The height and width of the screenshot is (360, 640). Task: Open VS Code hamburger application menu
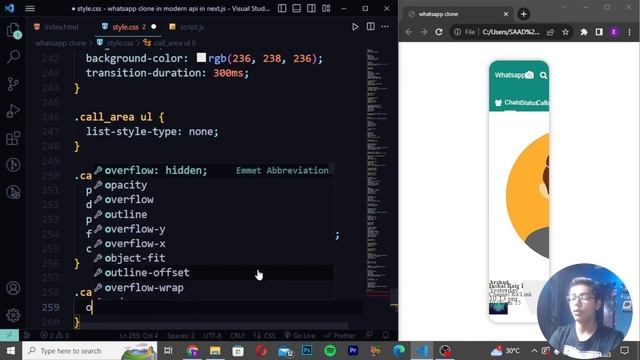(30, 8)
